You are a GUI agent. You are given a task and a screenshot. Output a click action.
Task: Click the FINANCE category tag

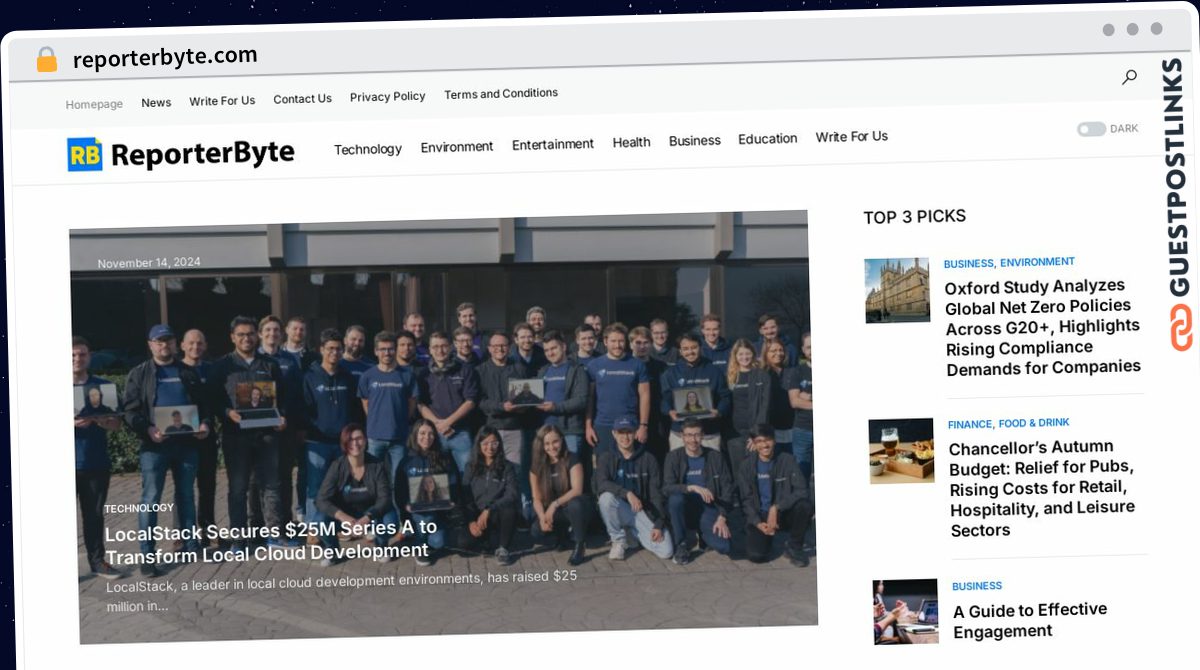click(x=970, y=424)
